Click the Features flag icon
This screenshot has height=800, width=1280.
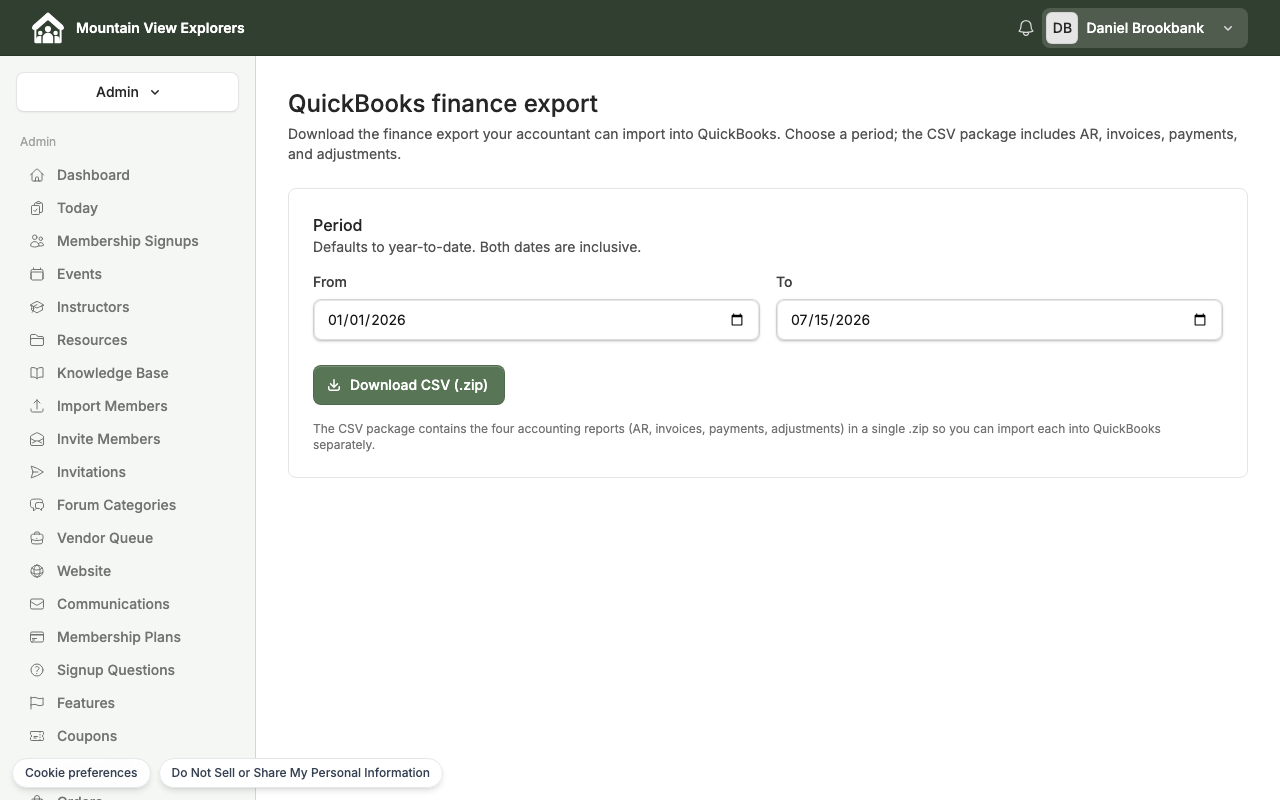coord(37,703)
